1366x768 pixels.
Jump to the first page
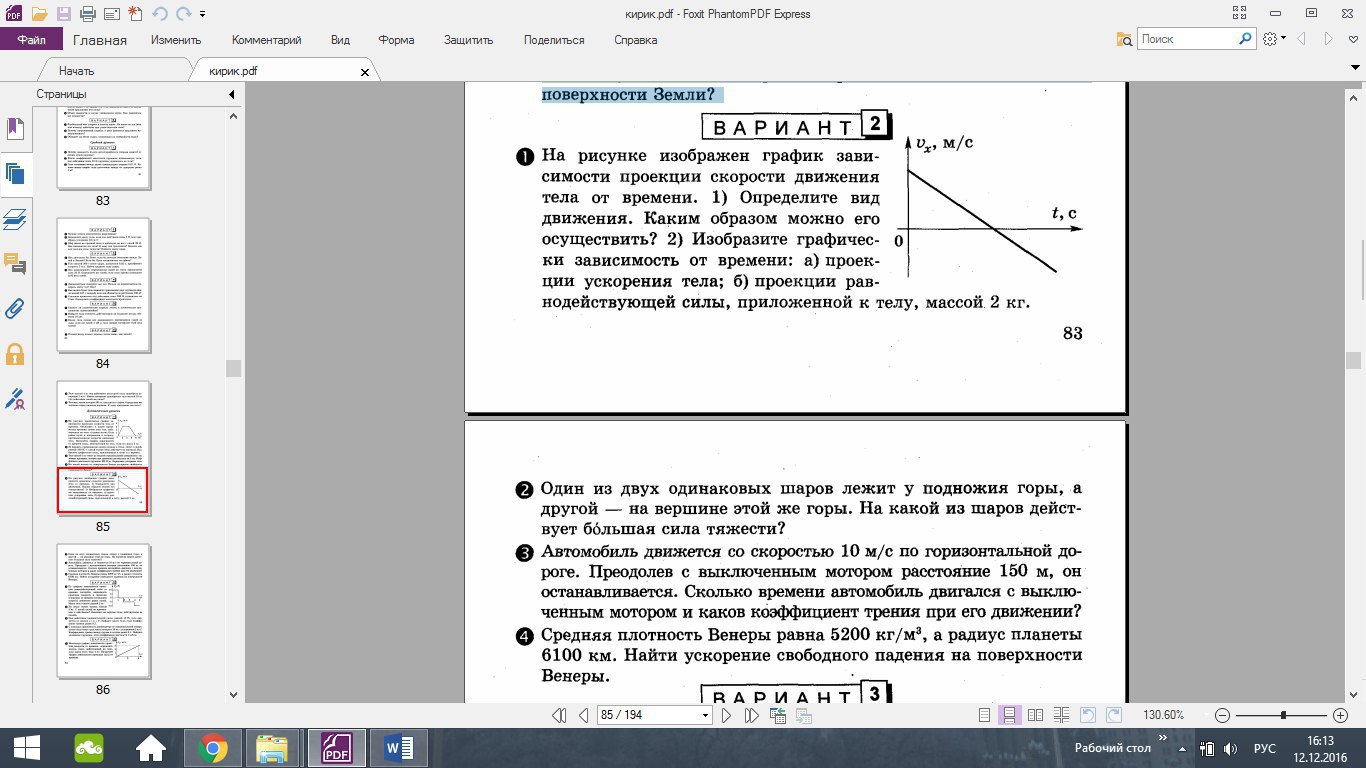(x=559, y=715)
